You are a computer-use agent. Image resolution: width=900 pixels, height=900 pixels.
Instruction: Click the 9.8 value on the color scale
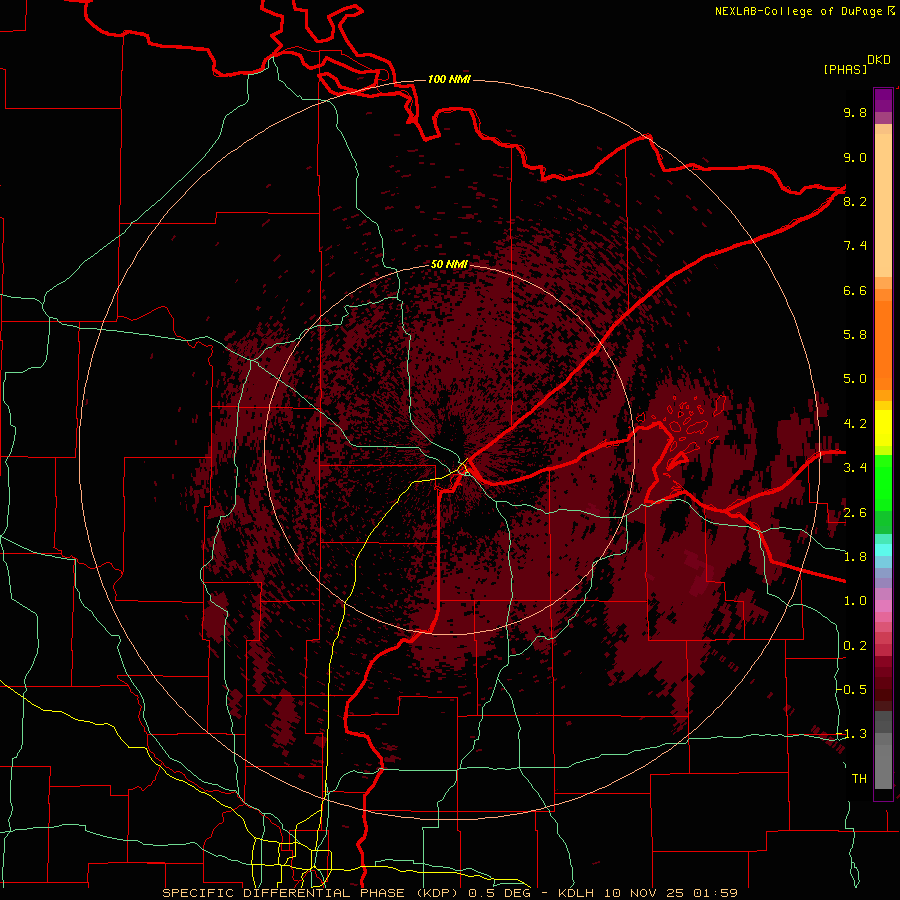click(855, 112)
